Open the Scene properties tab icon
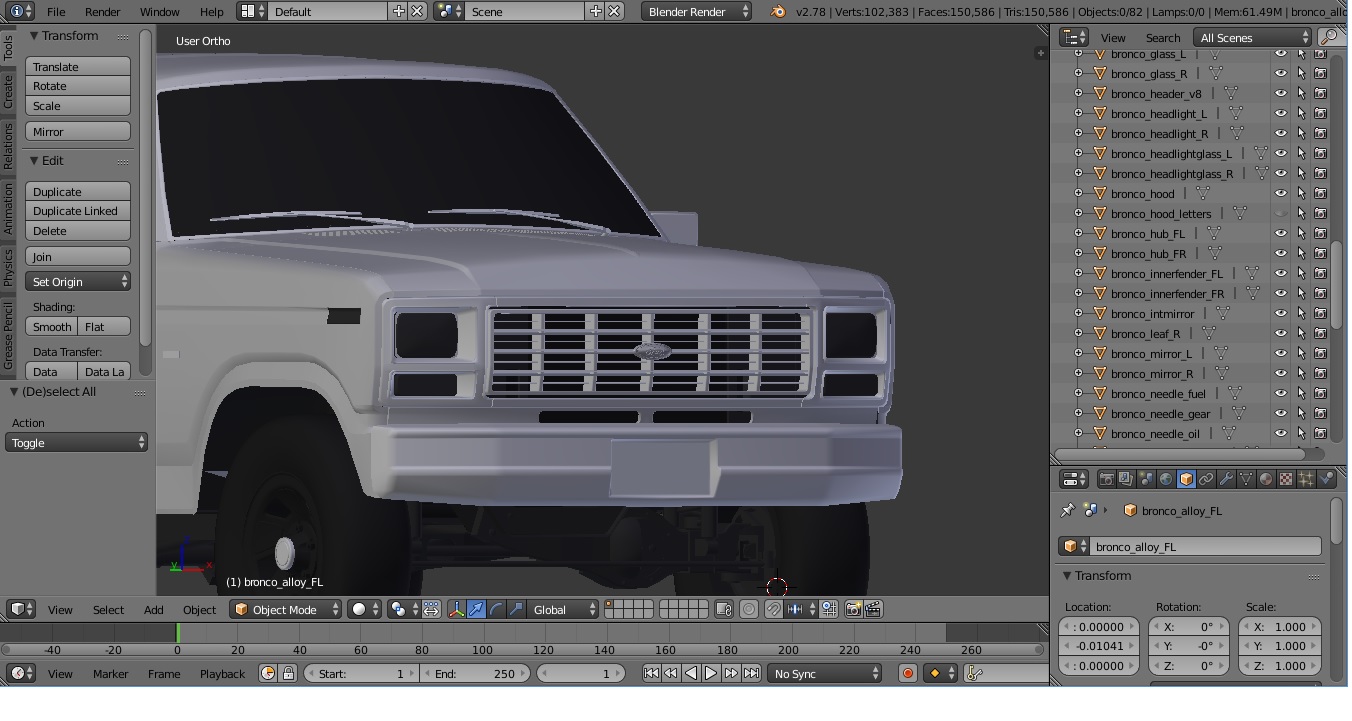The image size is (1352, 721). click(1146, 479)
